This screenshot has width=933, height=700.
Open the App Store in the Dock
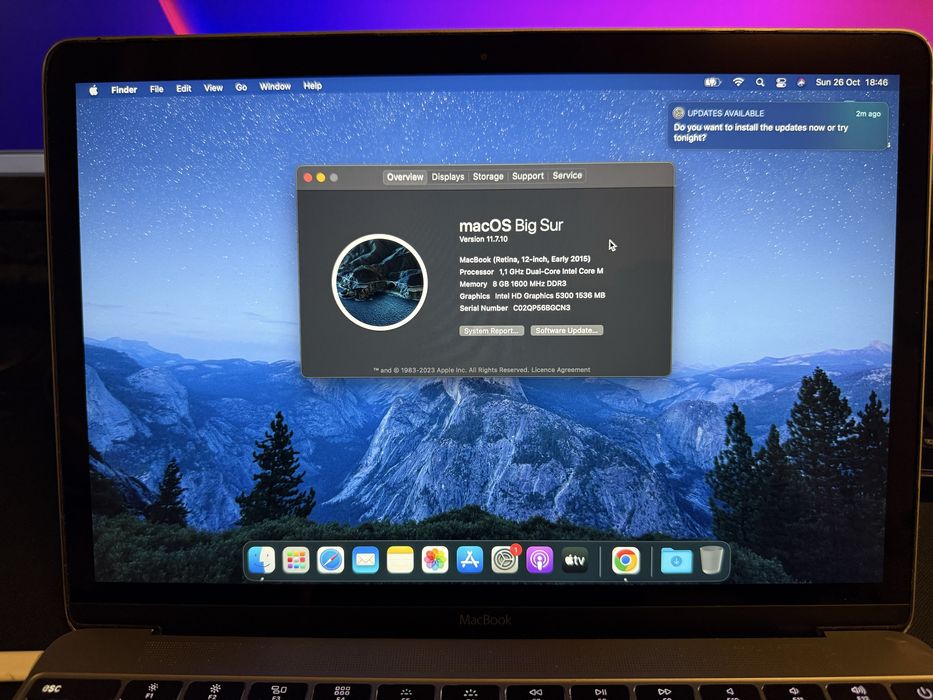(470, 560)
